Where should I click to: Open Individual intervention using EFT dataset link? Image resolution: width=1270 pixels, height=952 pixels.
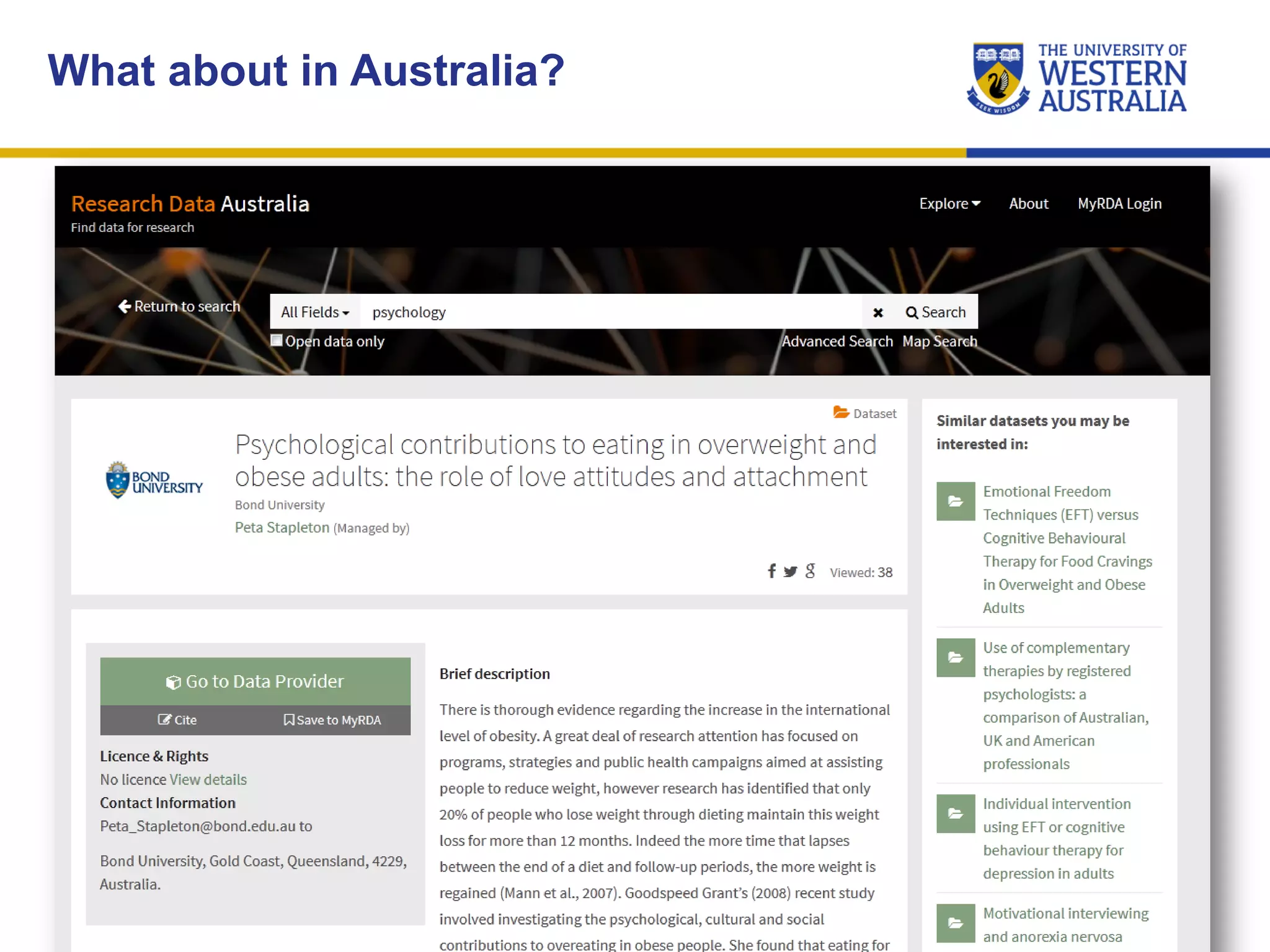[x=1057, y=839]
